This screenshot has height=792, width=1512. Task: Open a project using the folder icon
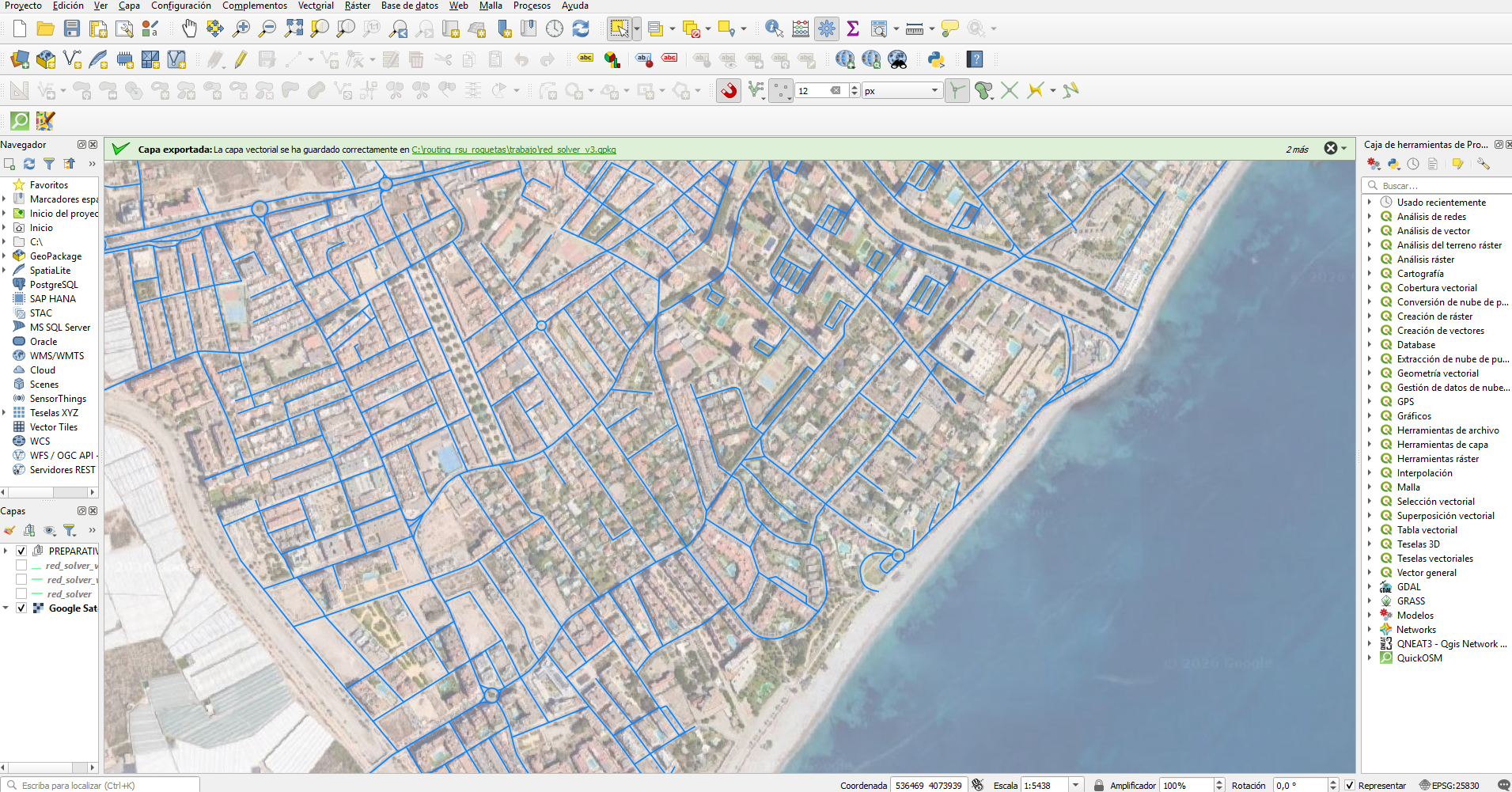point(46,29)
